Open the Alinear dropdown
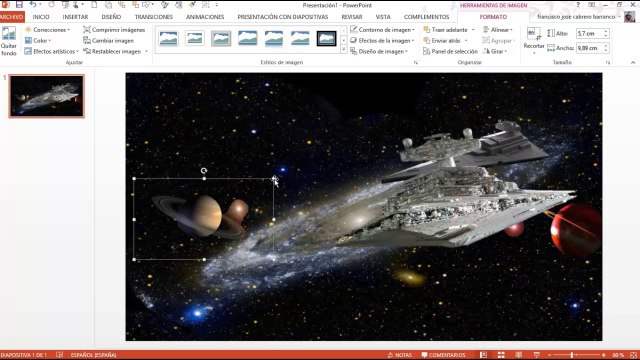 pos(498,30)
